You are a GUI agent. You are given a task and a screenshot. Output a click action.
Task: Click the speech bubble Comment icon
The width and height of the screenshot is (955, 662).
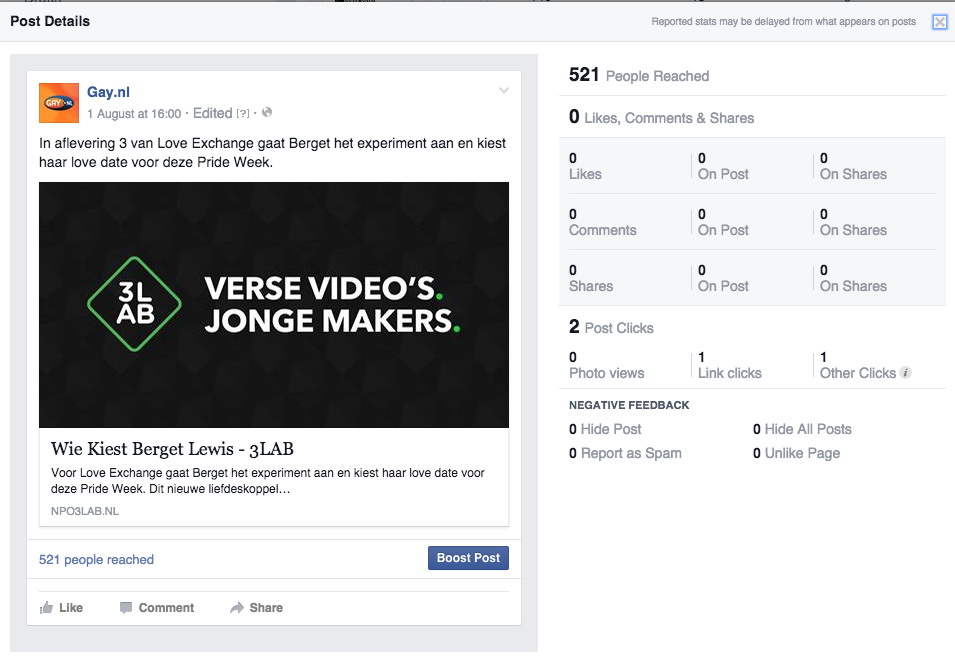(126, 608)
